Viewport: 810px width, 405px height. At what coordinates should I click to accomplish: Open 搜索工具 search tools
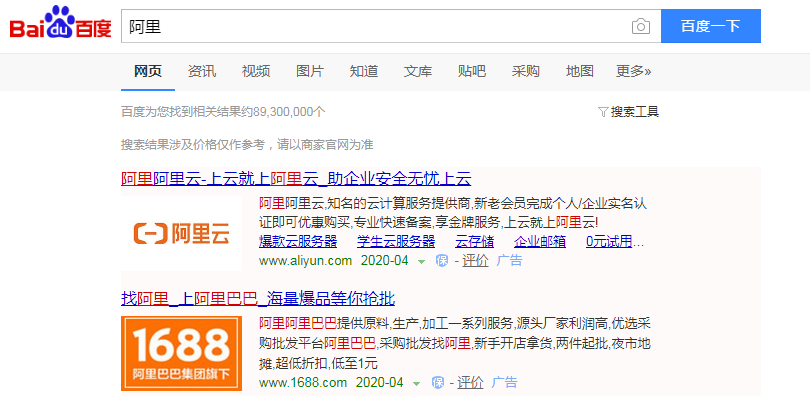pyautogui.click(x=635, y=112)
